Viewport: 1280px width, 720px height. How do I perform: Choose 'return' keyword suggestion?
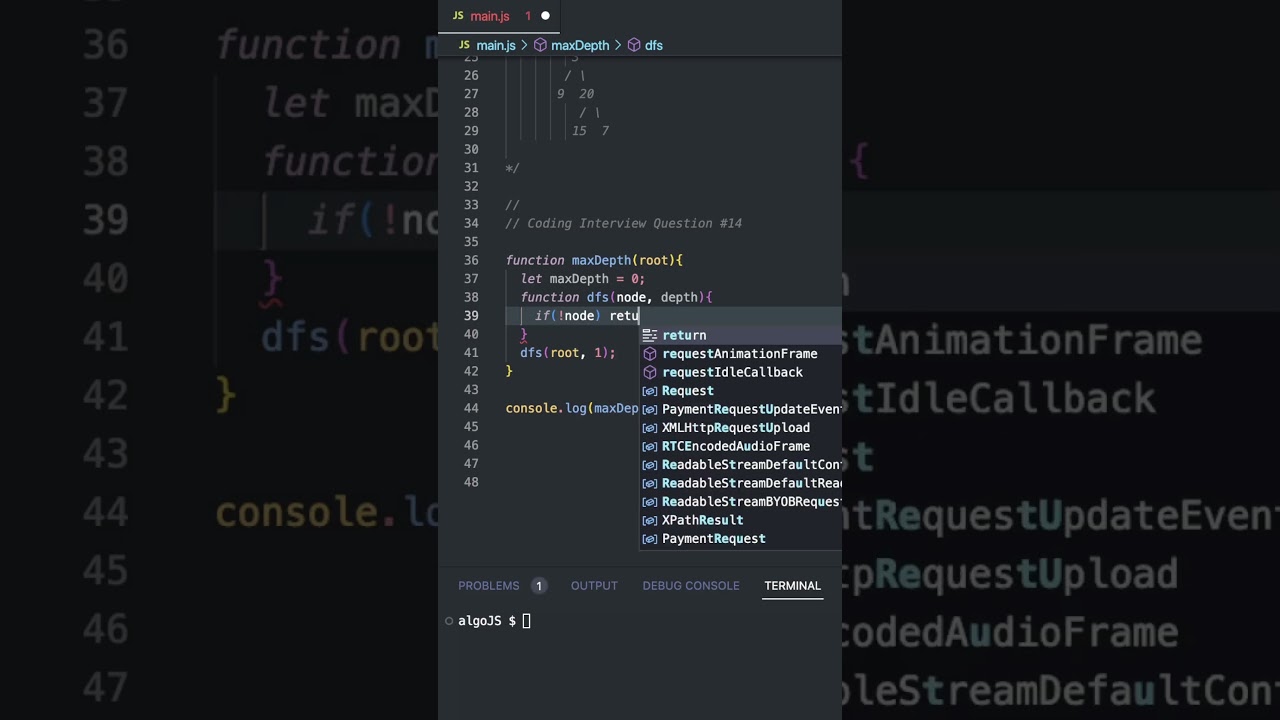[x=741, y=335]
